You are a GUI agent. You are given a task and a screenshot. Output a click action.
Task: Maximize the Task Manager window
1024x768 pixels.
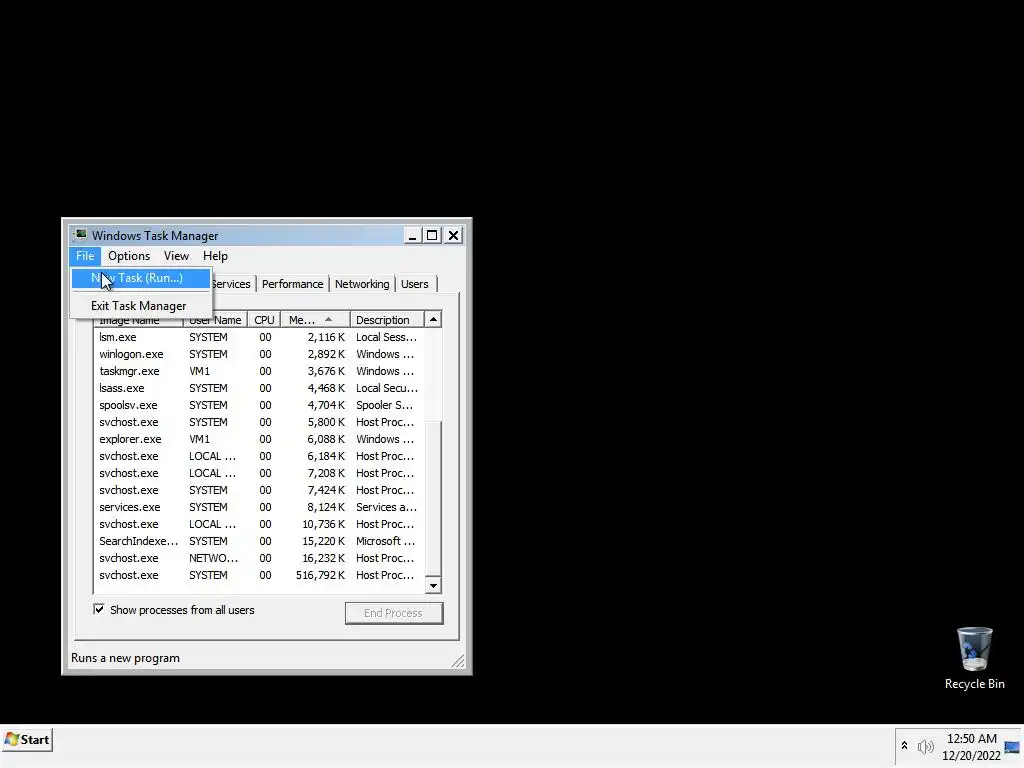(x=432, y=235)
